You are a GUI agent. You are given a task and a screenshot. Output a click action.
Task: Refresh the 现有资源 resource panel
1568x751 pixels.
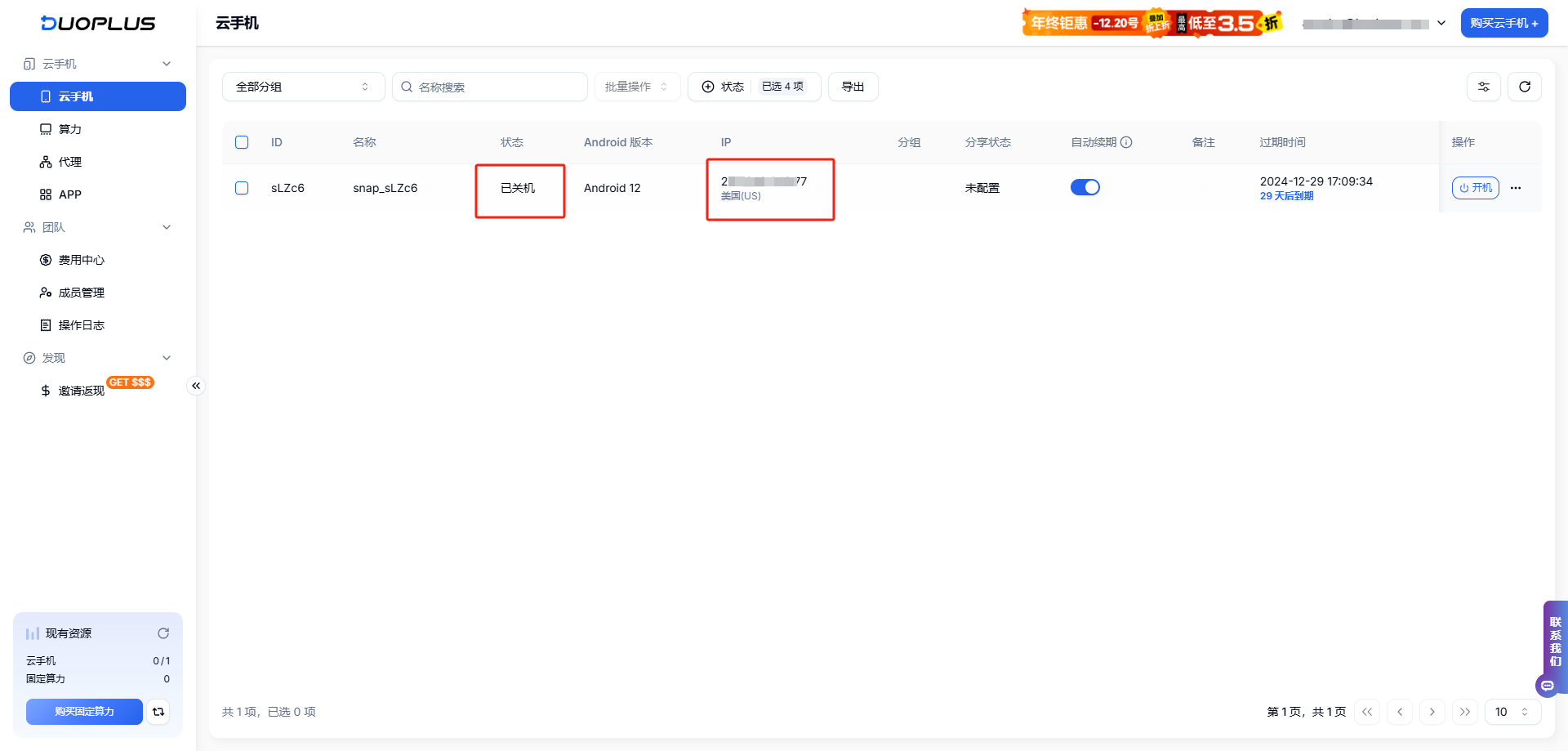click(163, 633)
